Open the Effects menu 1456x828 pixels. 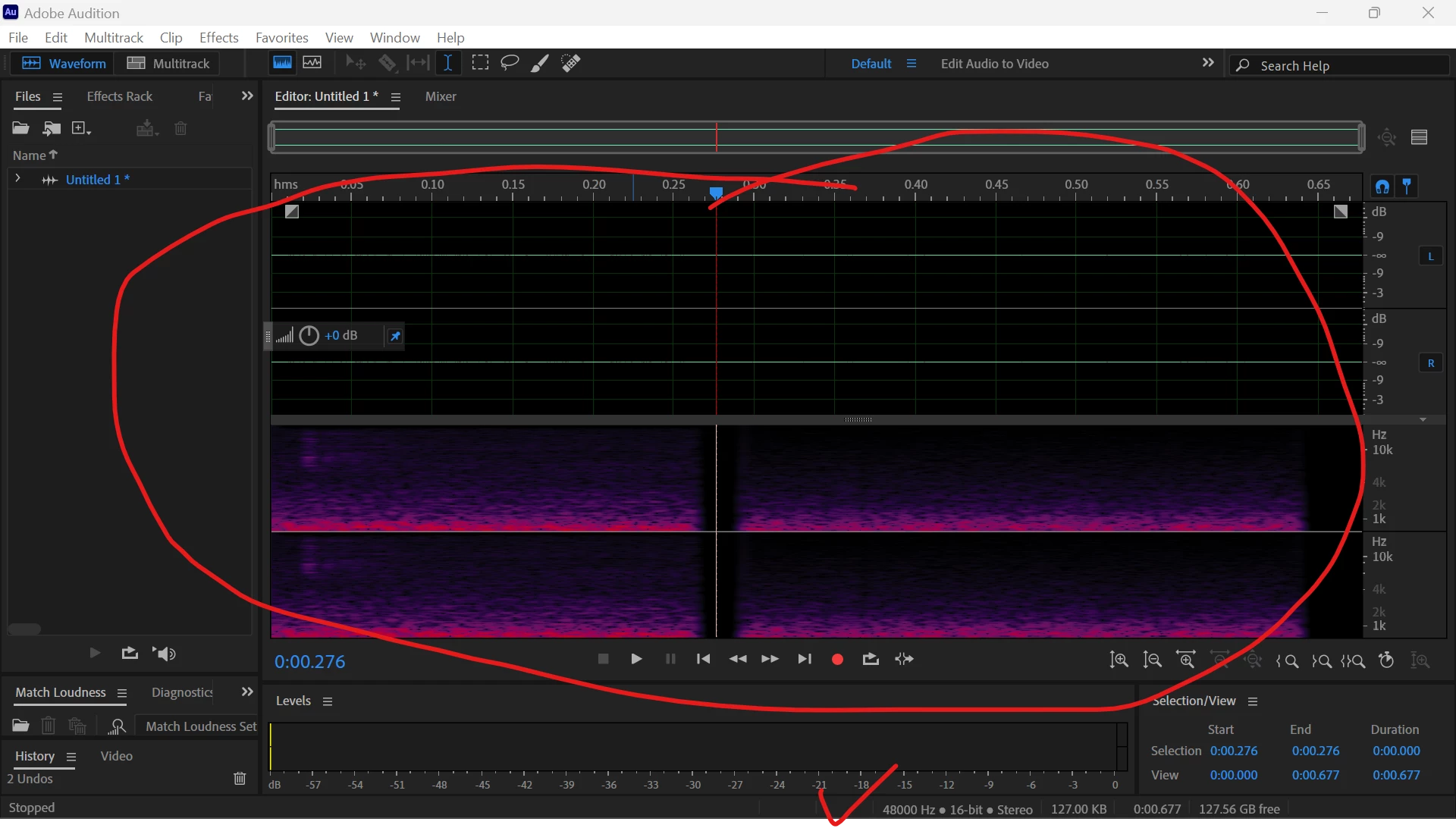(x=218, y=37)
